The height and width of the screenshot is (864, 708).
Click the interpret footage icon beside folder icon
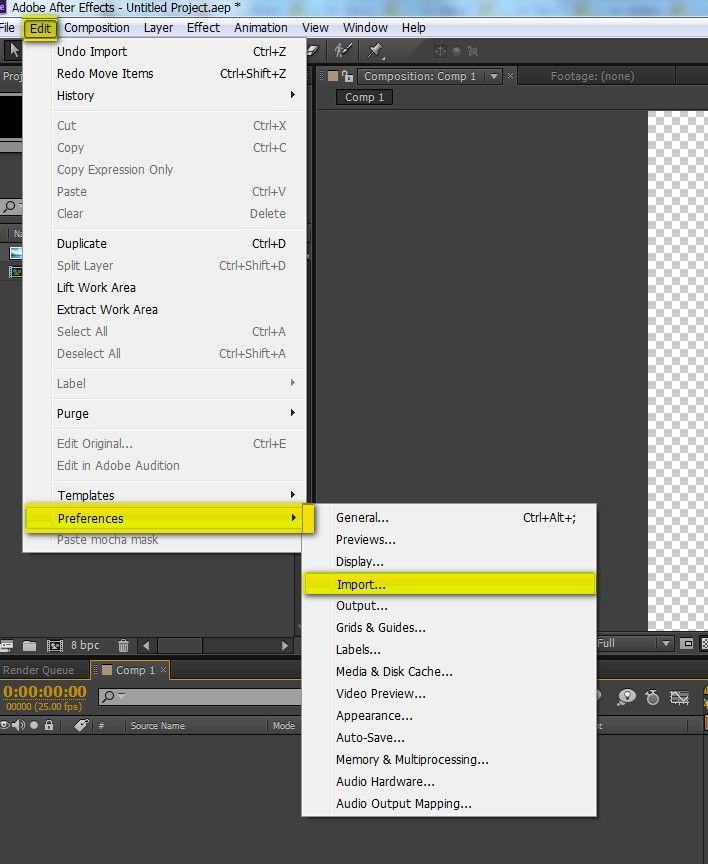click(x=7, y=645)
